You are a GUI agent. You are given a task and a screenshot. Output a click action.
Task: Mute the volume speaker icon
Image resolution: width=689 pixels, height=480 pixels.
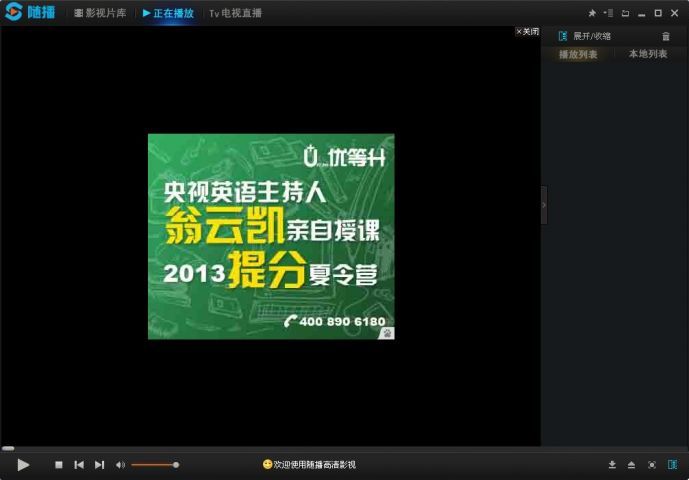[120, 465]
